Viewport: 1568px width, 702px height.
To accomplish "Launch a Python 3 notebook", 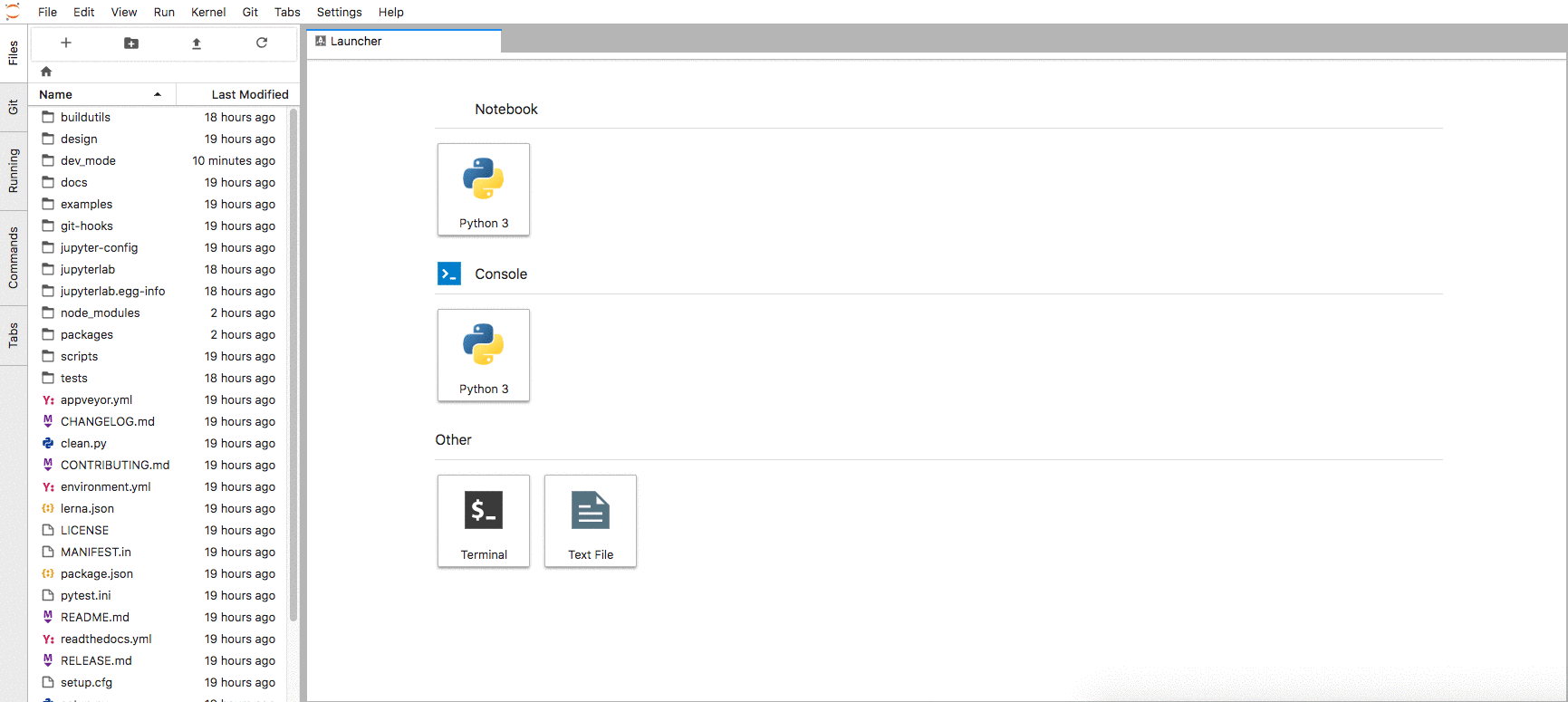I will pos(484,189).
